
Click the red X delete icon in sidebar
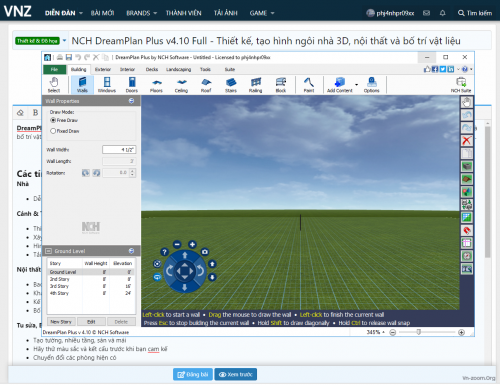click(x=467, y=140)
